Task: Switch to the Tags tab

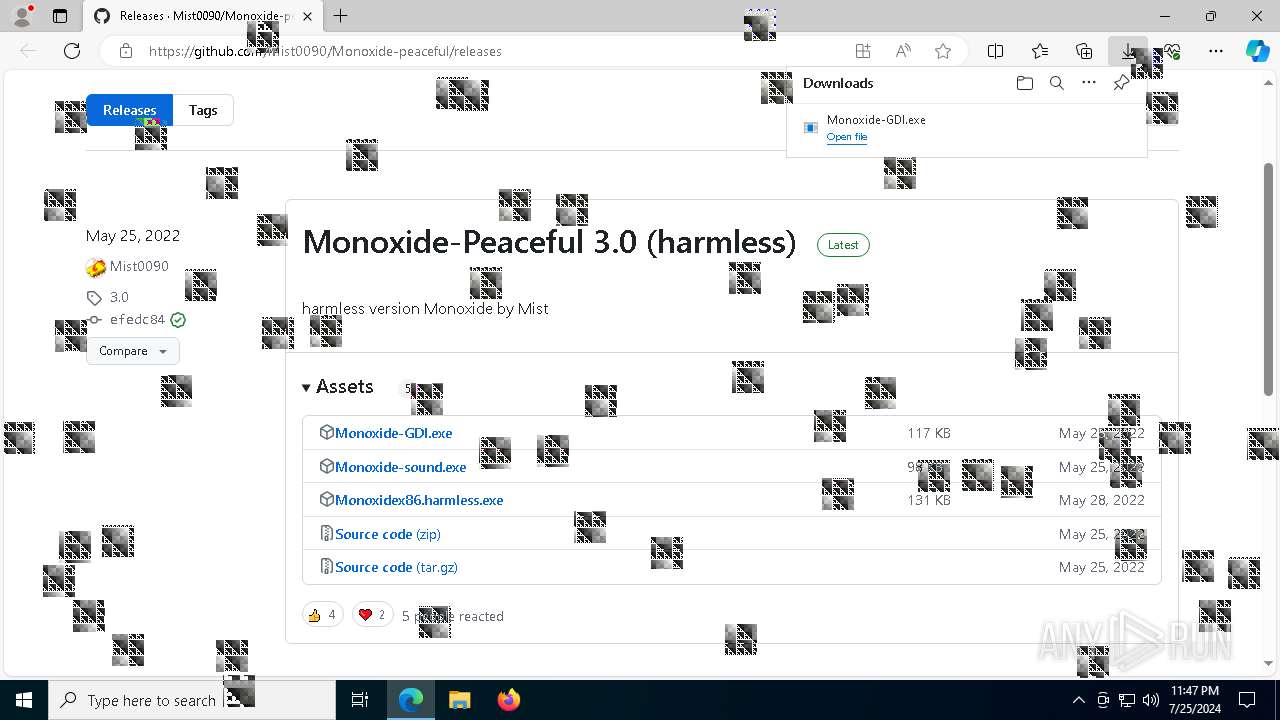Action: pyautogui.click(x=203, y=110)
